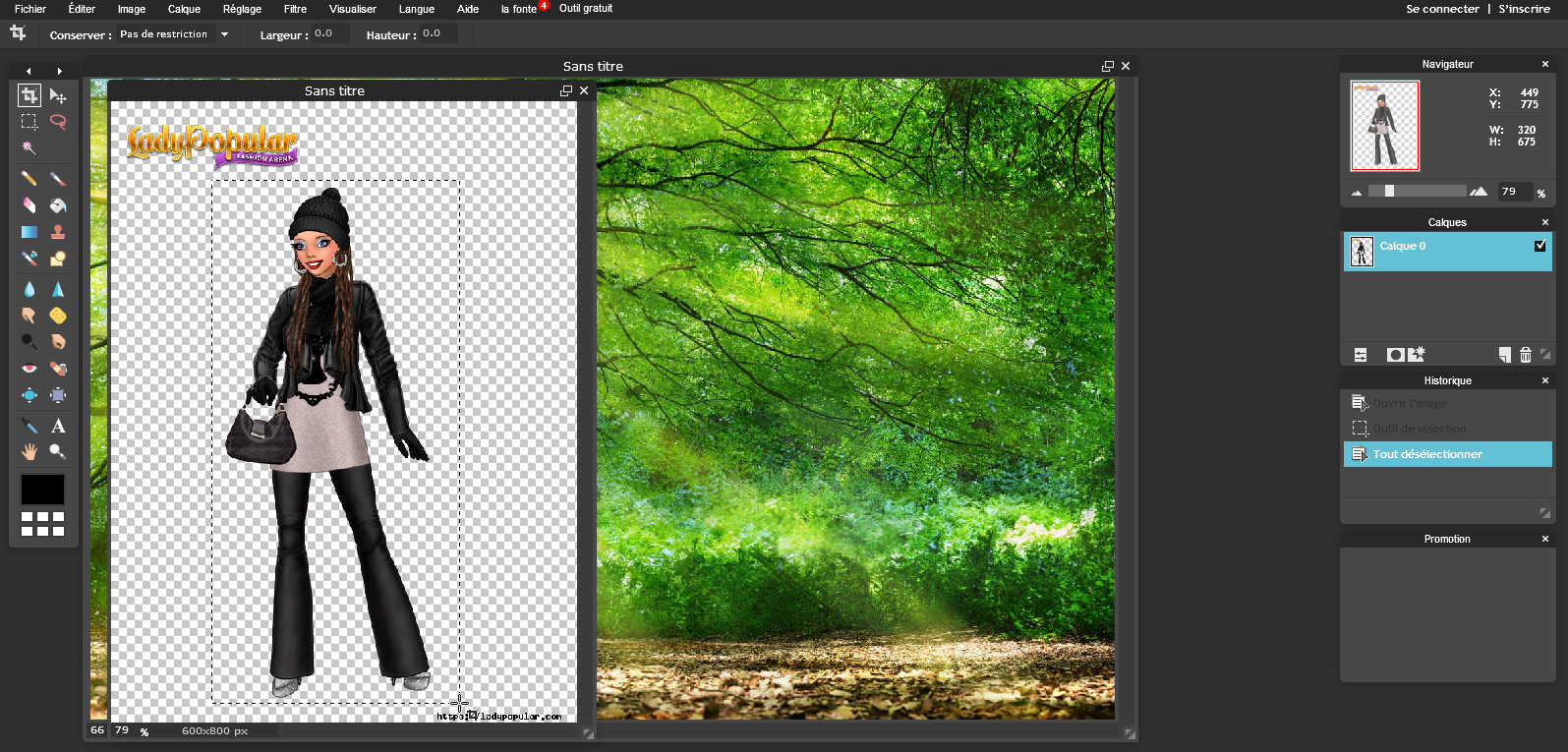The image size is (1568, 752).
Task: Add a layer mask in Calques panel
Action: click(x=1395, y=355)
